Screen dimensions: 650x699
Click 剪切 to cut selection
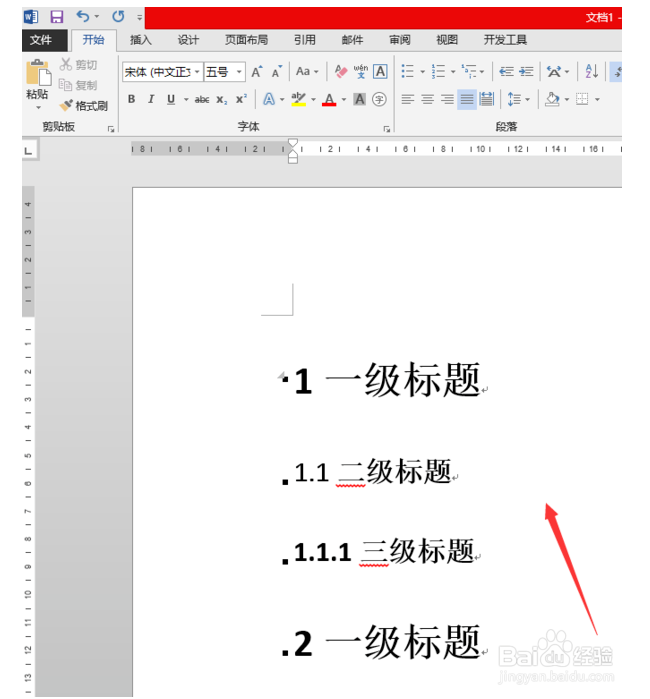78,65
